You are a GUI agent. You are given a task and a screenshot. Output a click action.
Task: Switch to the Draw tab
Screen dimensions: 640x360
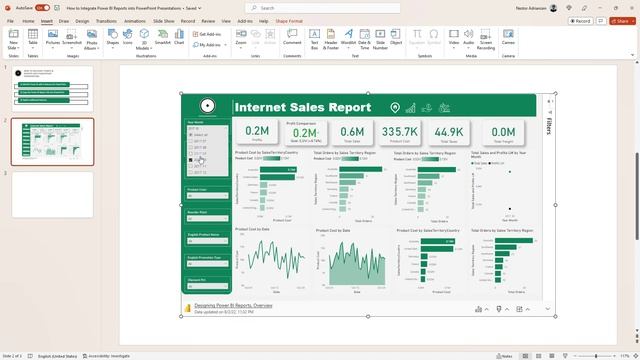point(64,21)
